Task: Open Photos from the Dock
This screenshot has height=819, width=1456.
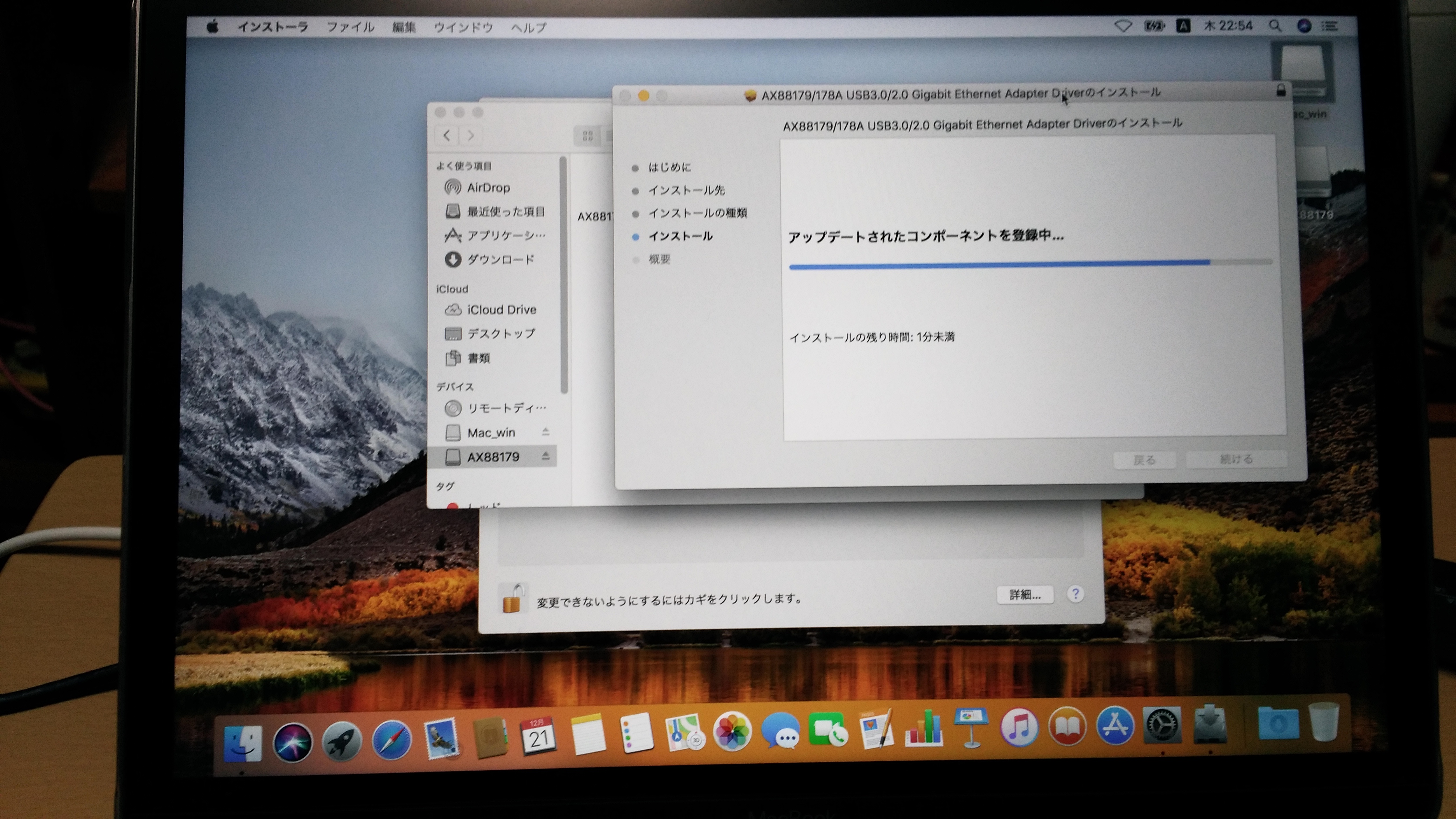Action: coord(732,732)
